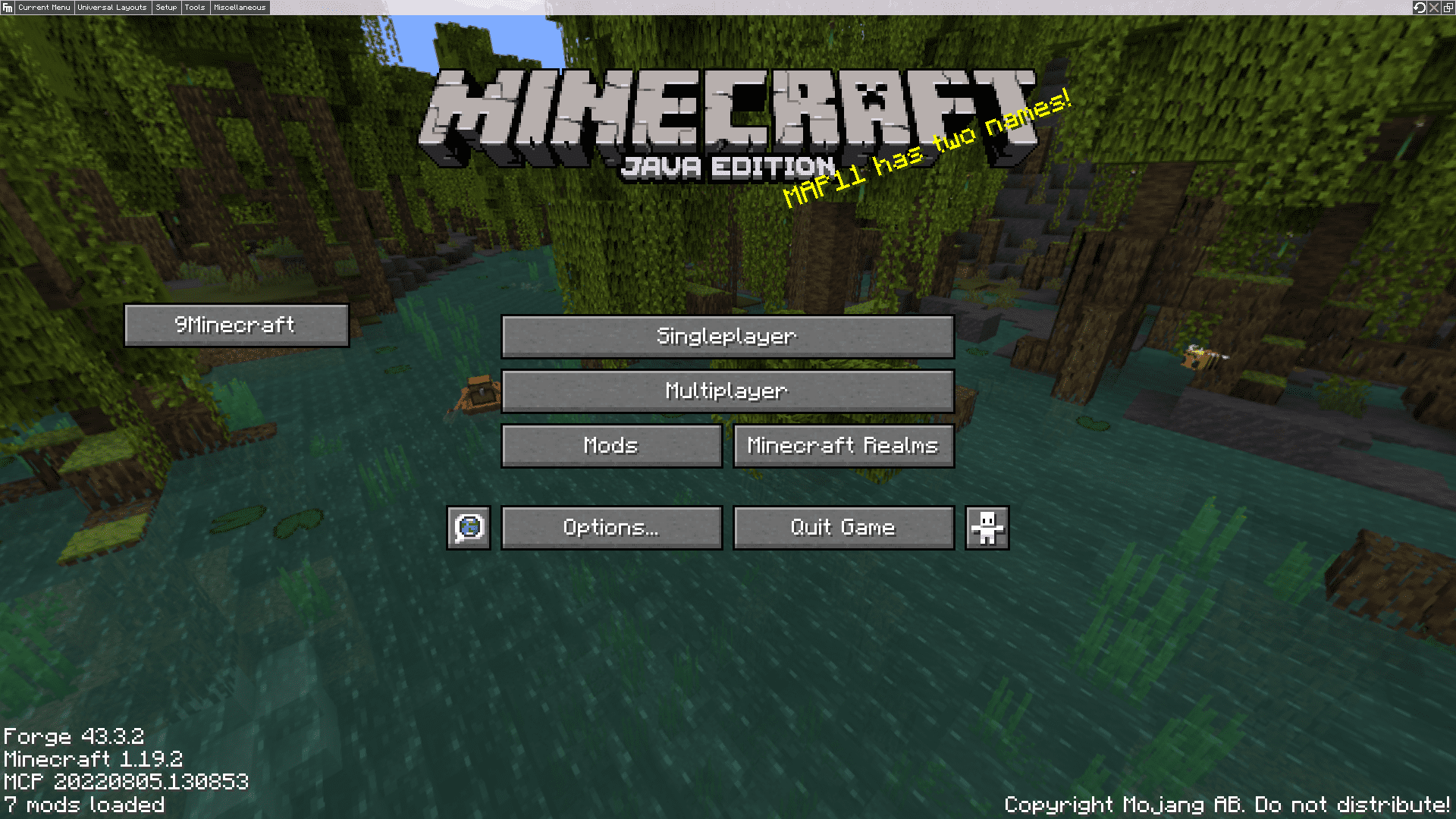Expand the Miscellaneous dropdown menu

tap(238, 7)
